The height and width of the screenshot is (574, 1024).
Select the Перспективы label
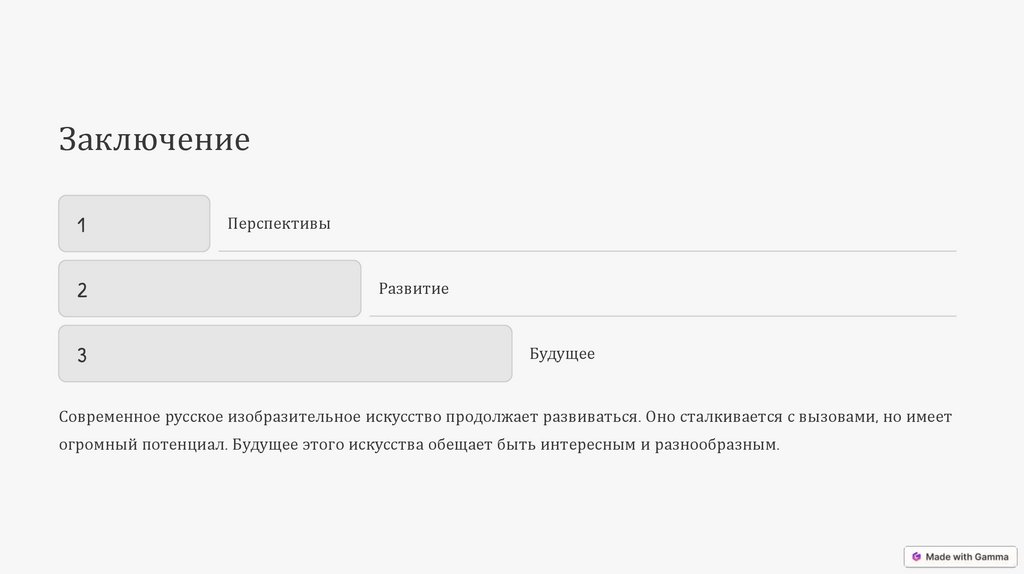click(x=278, y=224)
